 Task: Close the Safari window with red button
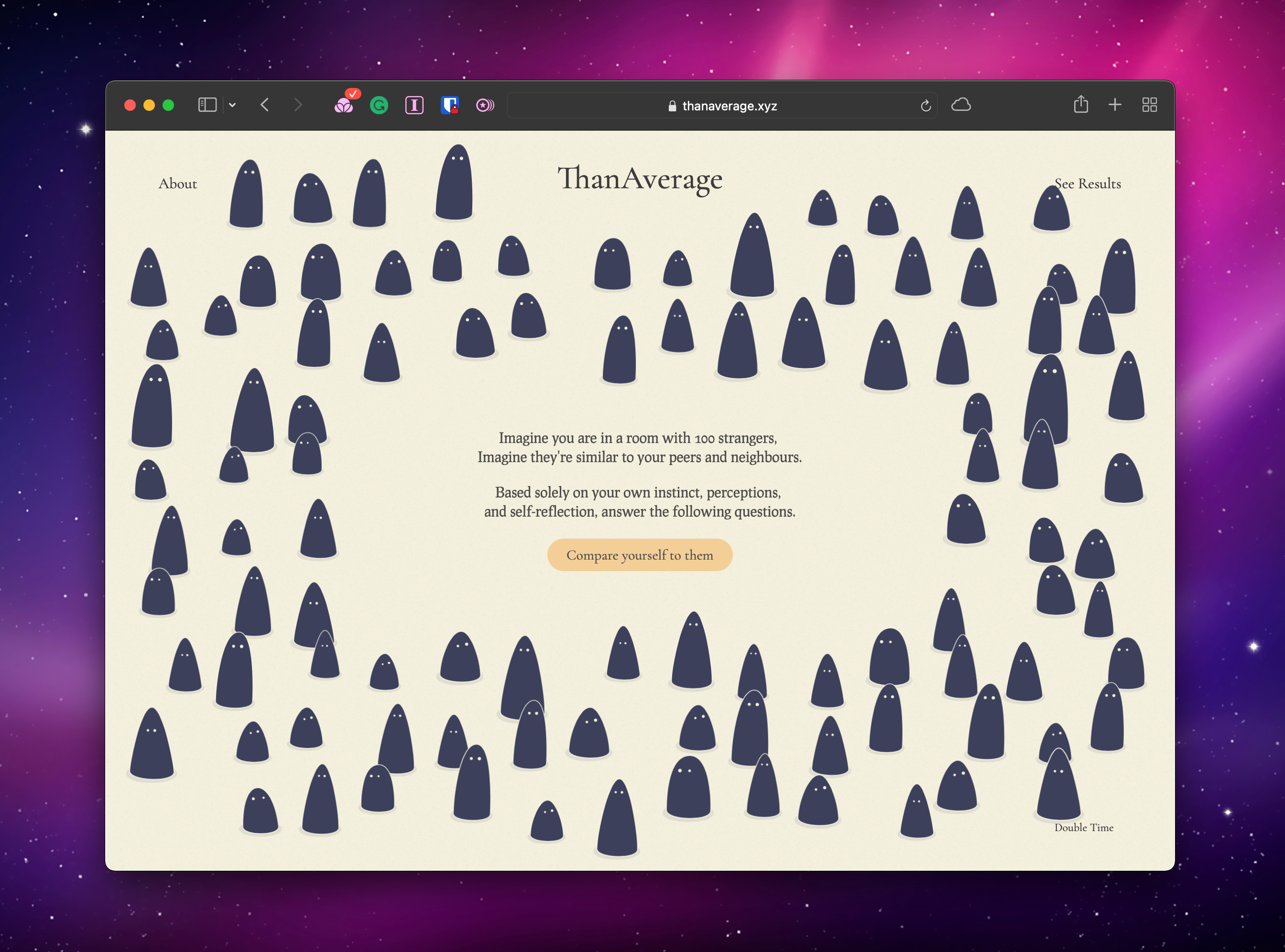pyautogui.click(x=131, y=105)
